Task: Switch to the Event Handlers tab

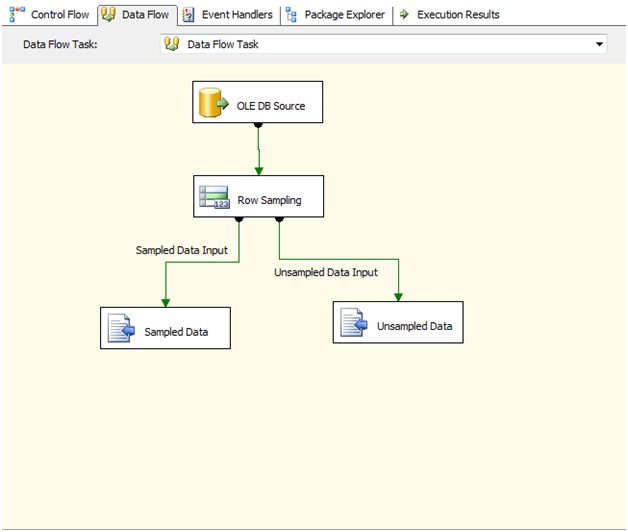Action: 236,15
